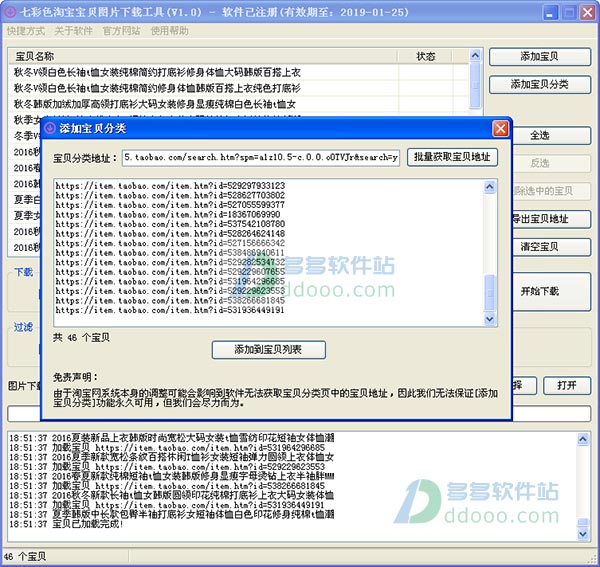
Task: Open the 使用帮助 menu
Action: pos(170,31)
